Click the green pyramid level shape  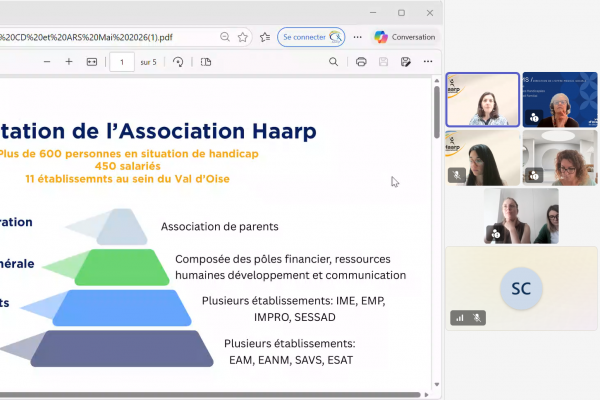(x=122, y=267)
